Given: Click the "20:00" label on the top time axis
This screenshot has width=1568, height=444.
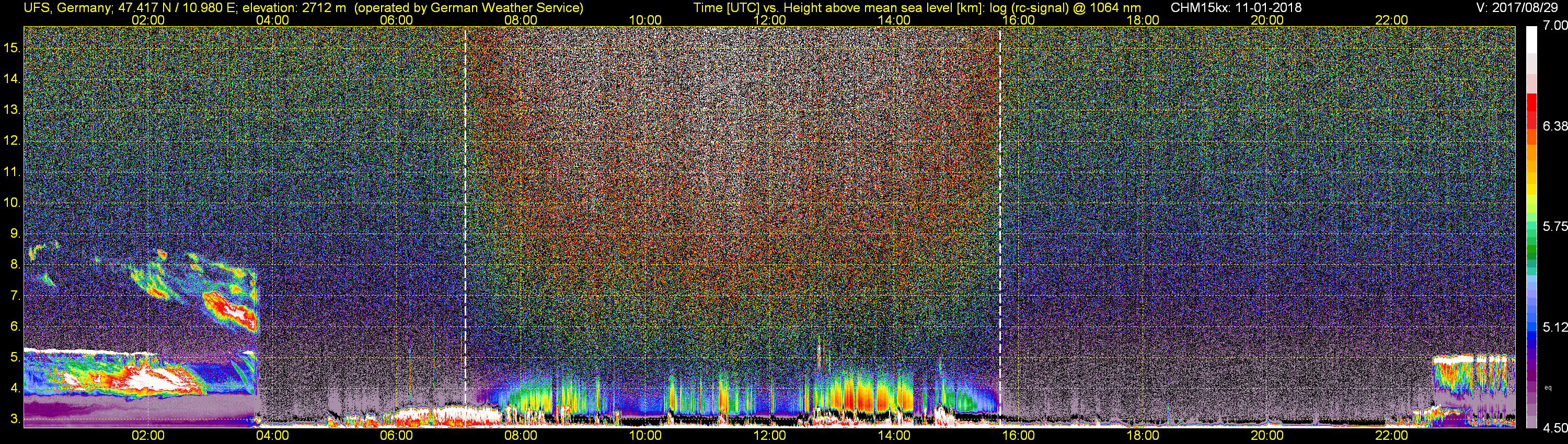Looking at the screenshot, I should point(1267,20).
